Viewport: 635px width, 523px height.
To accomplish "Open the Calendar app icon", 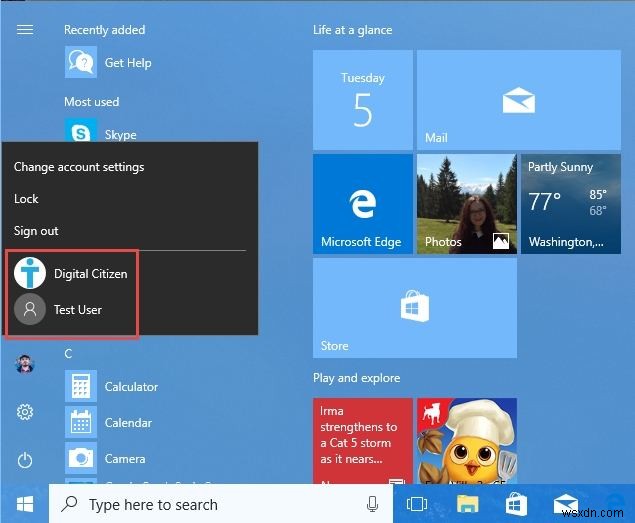I will click(x=81, y=422).
